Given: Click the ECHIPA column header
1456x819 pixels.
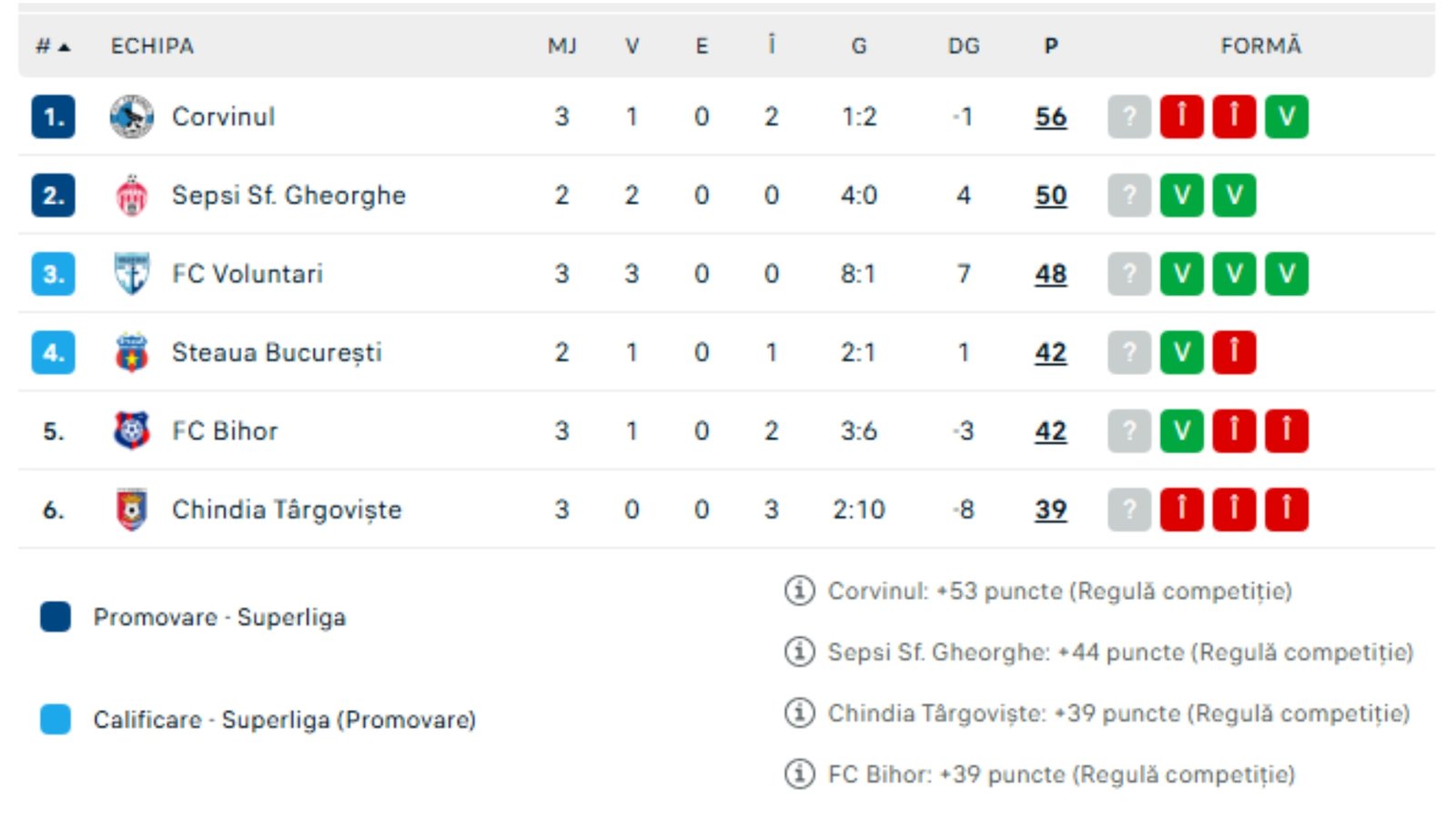Looking at the screenshot, I should point(151,45).
